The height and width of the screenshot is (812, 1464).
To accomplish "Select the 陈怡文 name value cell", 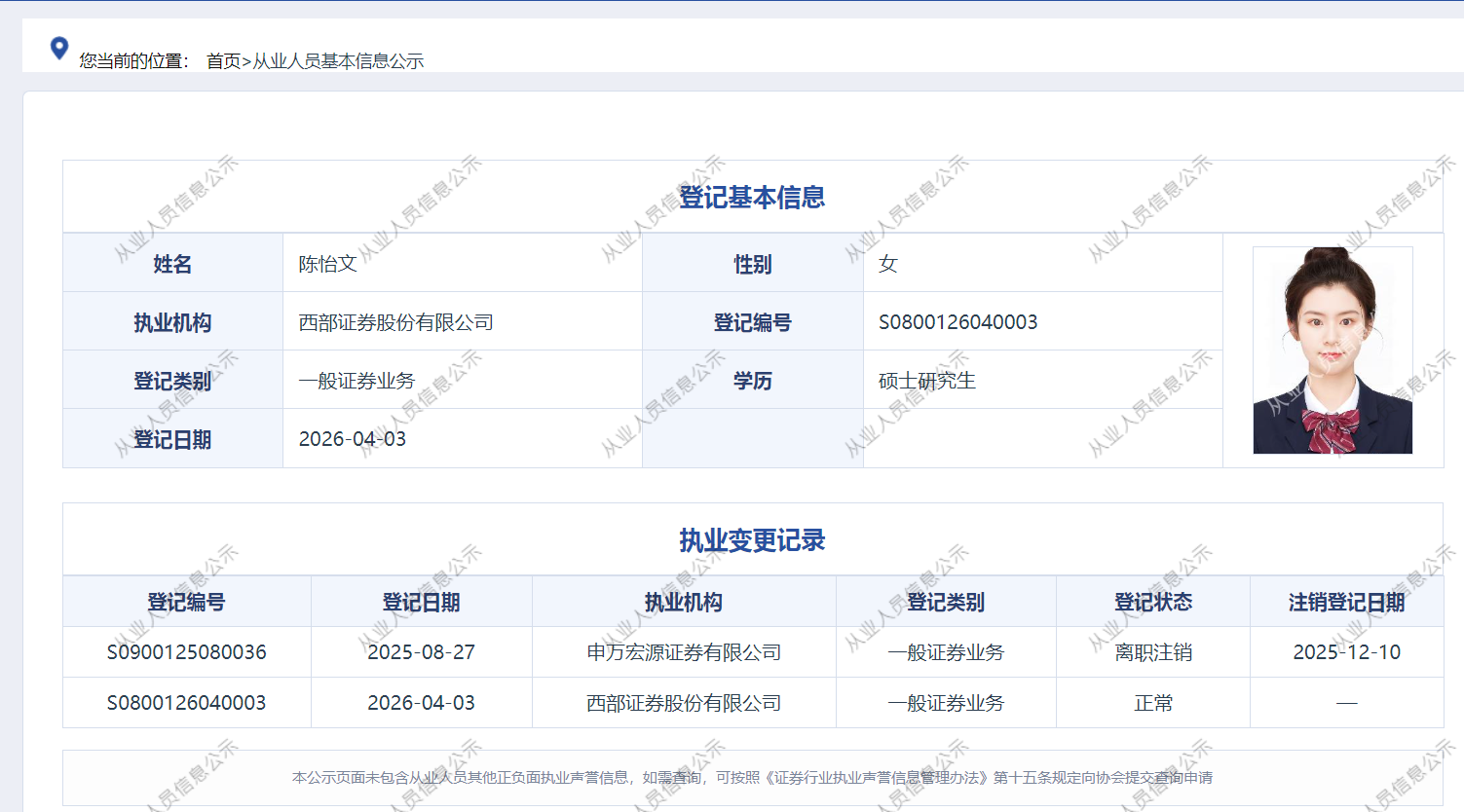I will click(x=328, y=264).
